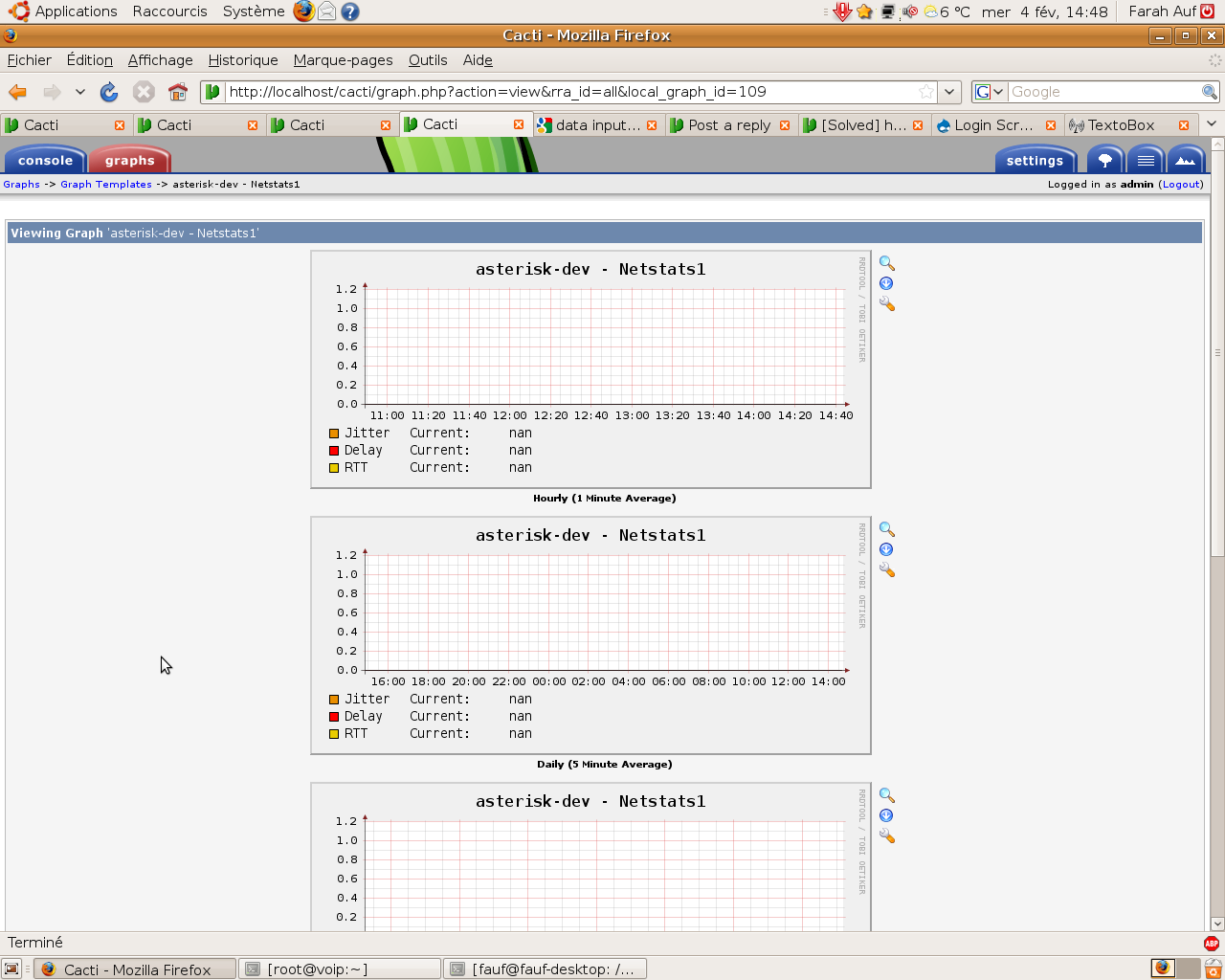This screenshot has width=1225, height=980.
Task: Switch Cacti to tree view mode
Action: [1105, 160]
